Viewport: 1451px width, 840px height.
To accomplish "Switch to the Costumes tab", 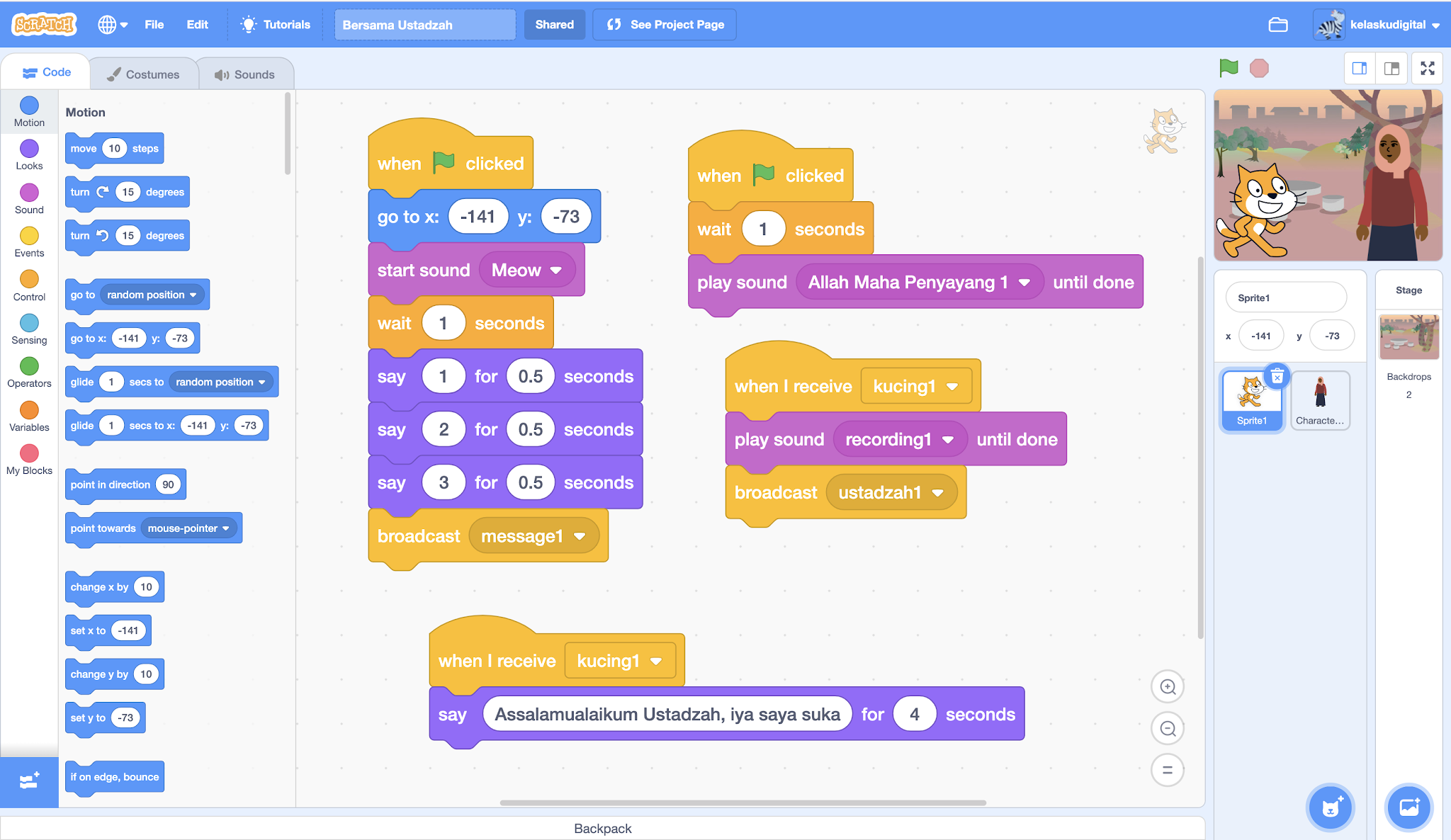I will pyautogui.click(x=143, y=74).
